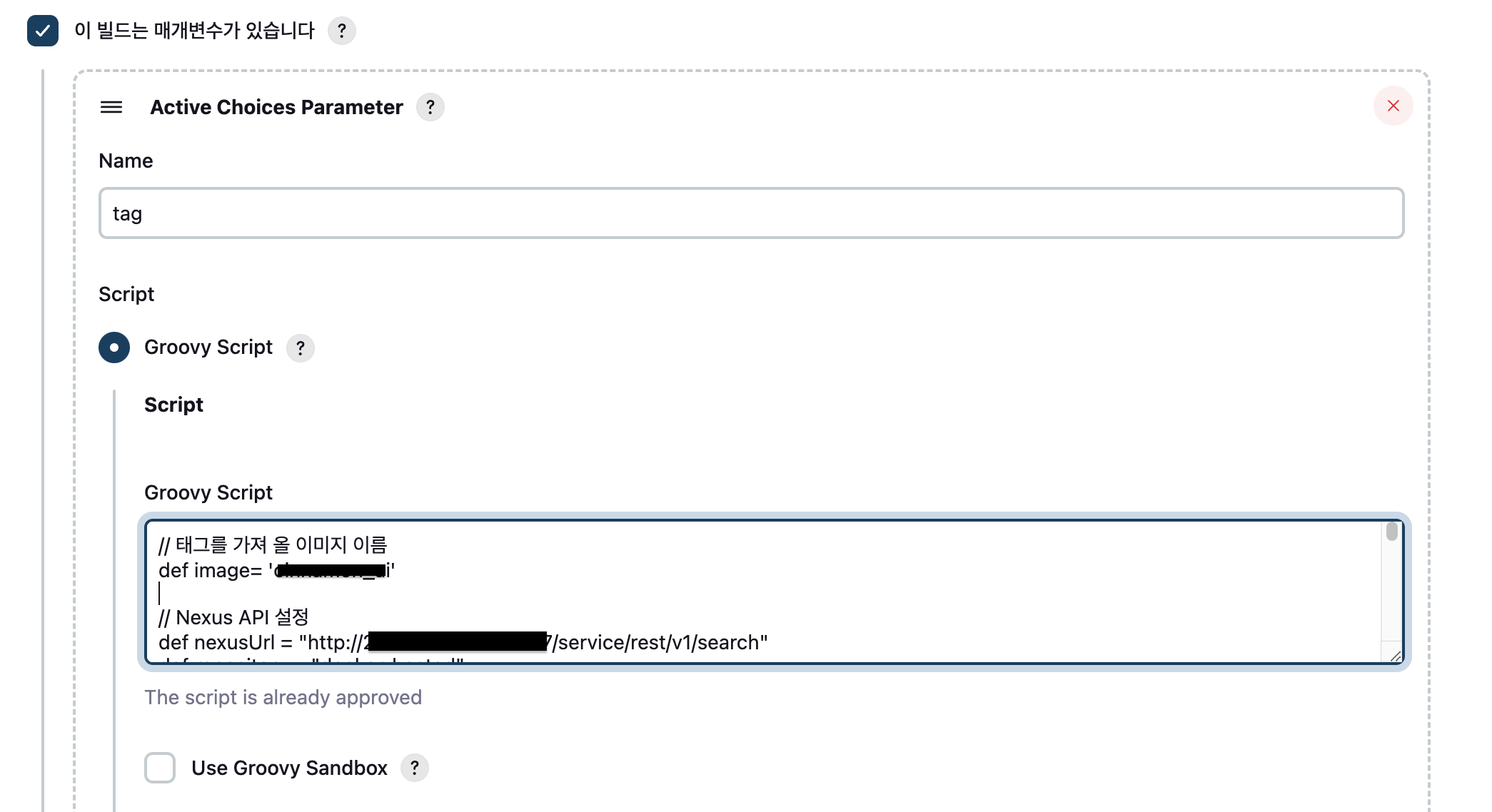1492x812 pixels.
Task: Select the Groovy Script radio button
Action: (114, 347)
